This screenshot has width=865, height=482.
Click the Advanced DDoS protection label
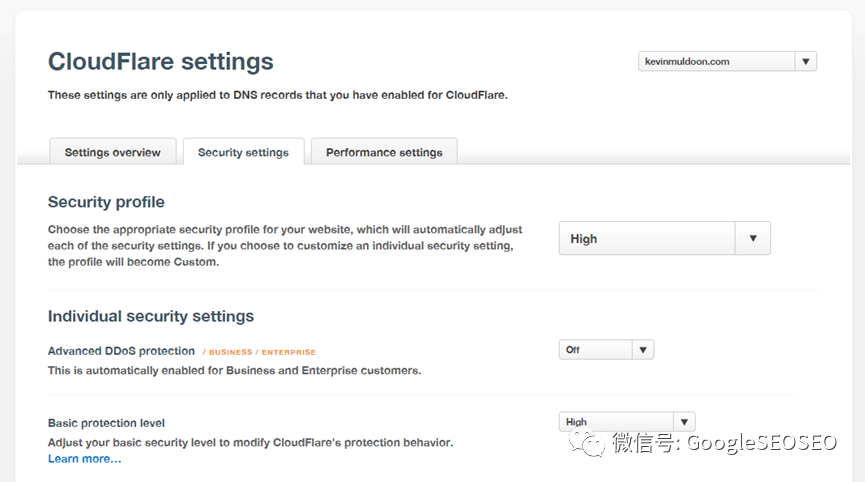121,351
